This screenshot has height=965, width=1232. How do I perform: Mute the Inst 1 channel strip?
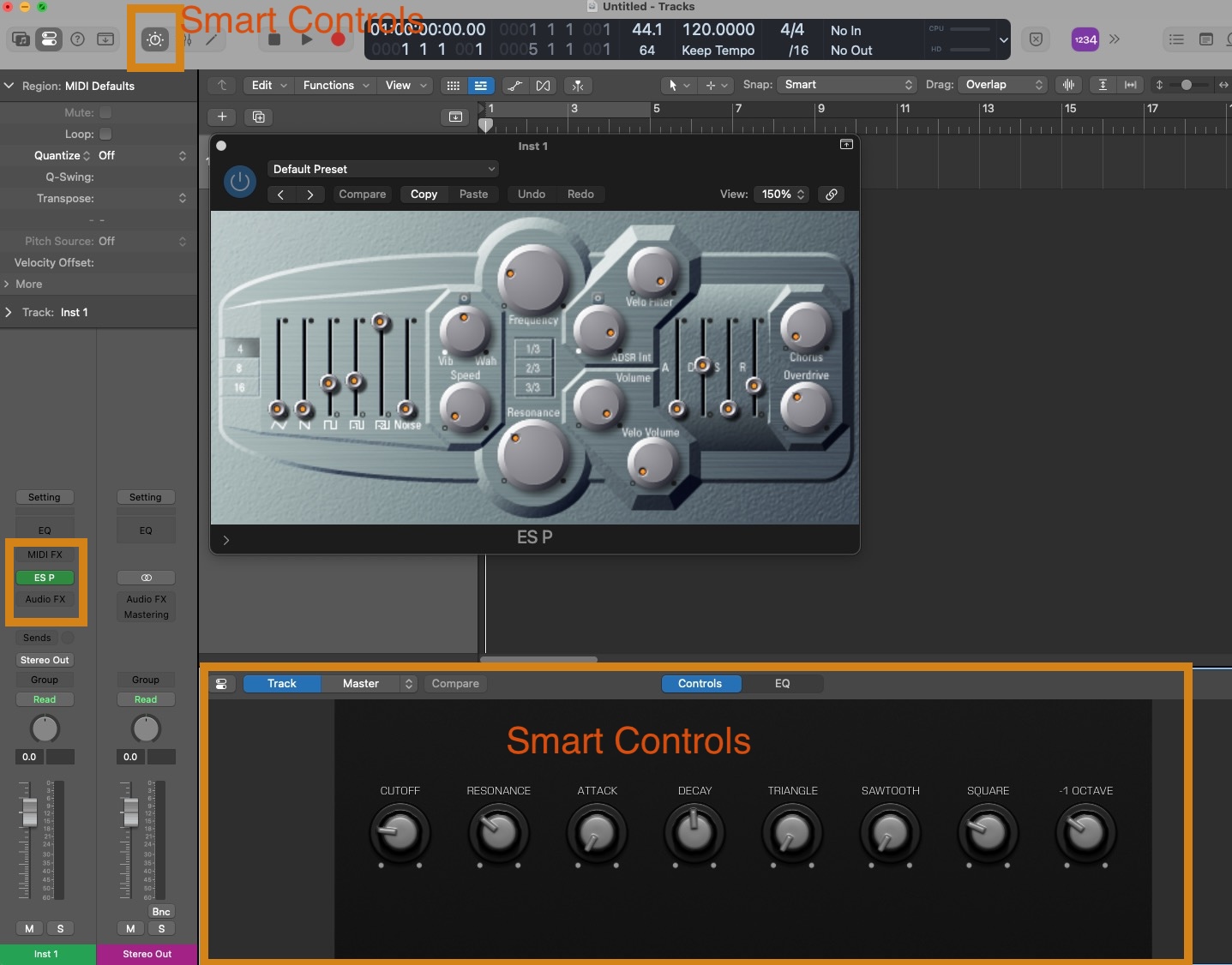tap(29, 928)
